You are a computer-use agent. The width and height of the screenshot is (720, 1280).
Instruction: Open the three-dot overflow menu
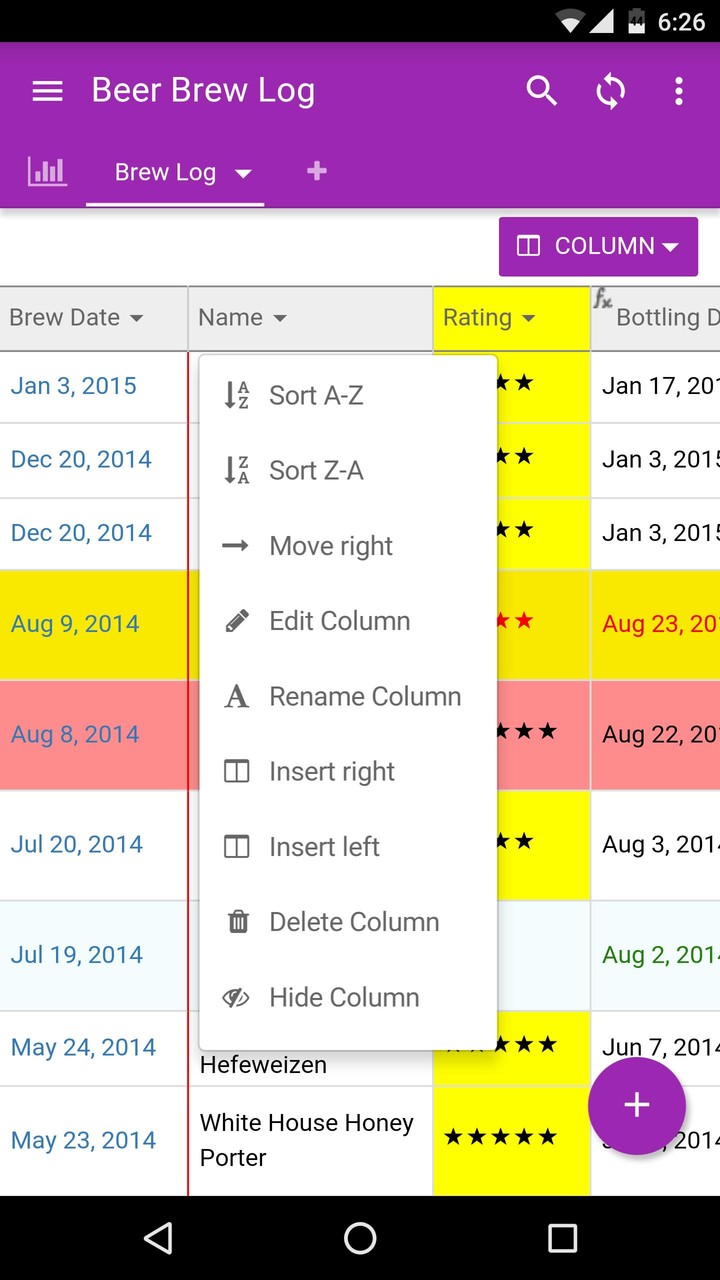tap(678, 91)
